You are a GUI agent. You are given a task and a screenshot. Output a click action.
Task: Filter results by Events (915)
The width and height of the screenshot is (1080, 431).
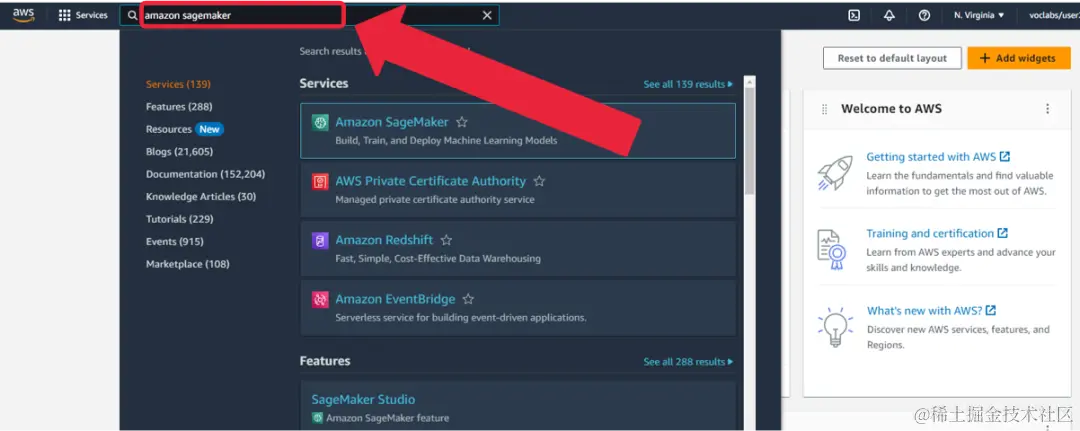(174, 242)
